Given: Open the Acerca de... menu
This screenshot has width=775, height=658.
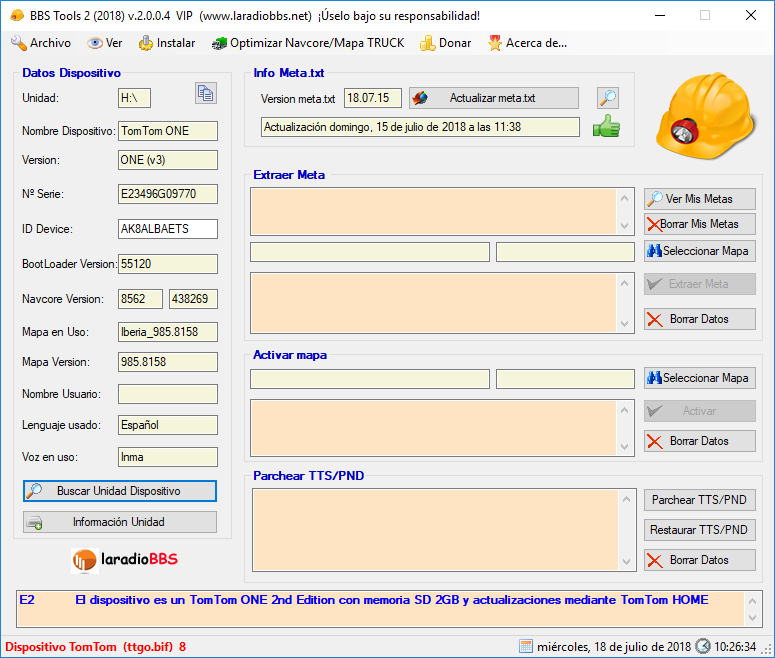Looking at the screenshot, I should (x=527, y=43).
